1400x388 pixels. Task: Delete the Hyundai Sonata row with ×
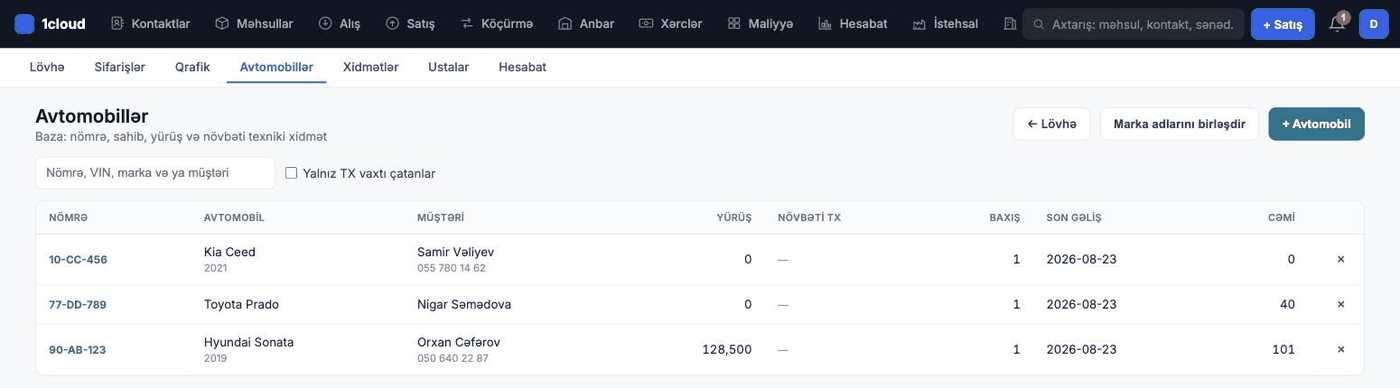point(1341,349)
